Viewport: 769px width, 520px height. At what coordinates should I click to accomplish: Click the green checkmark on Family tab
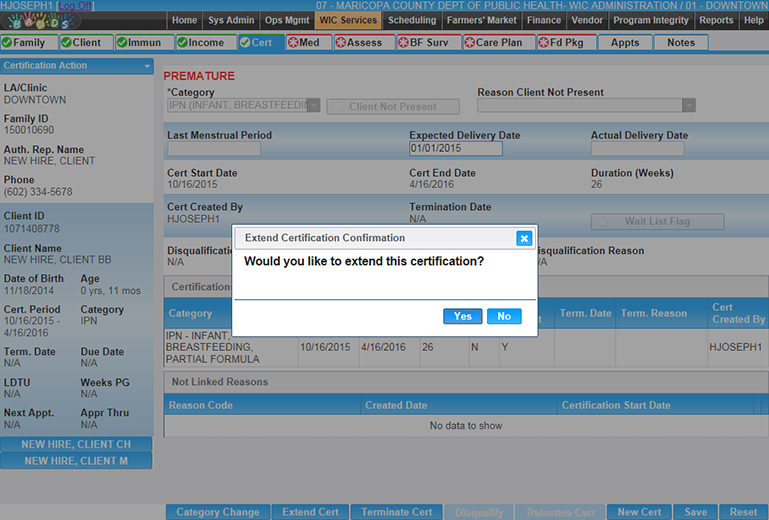coord(8,43)
